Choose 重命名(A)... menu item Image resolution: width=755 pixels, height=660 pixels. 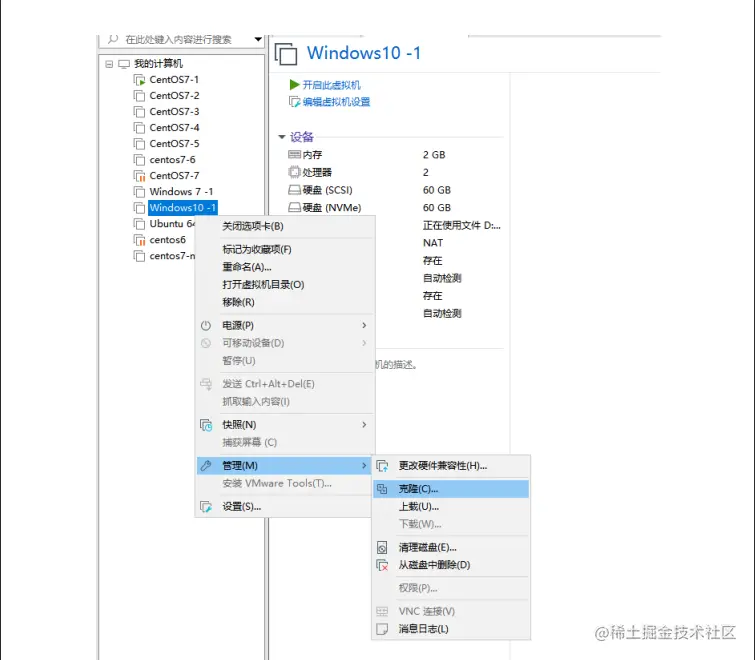click(285, 267)
